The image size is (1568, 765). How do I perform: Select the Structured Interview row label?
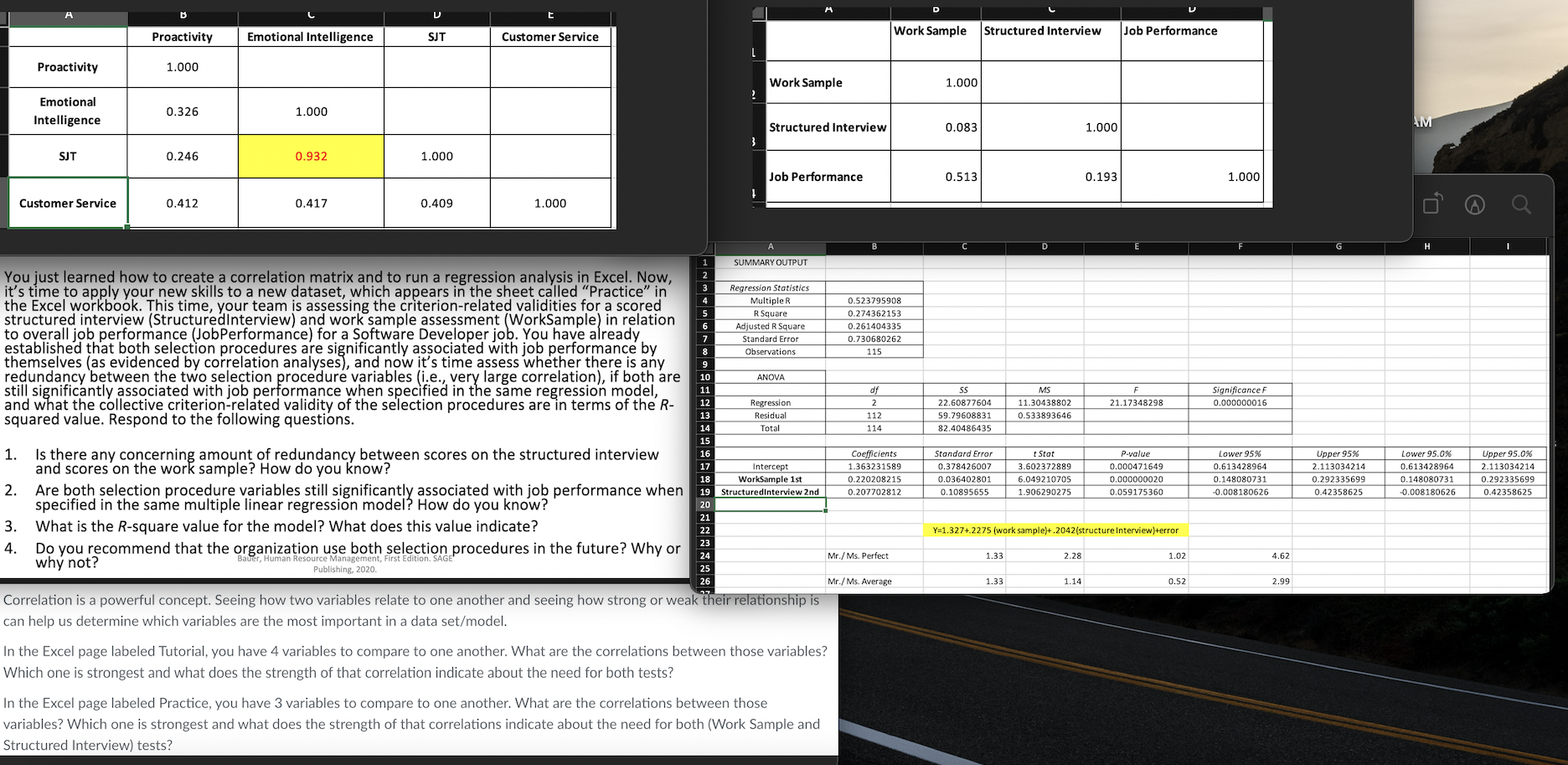coord(828,127)
